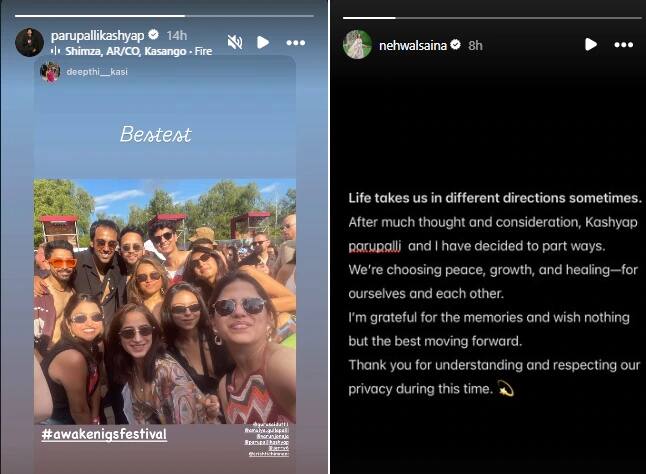Tap the verified badge beside parupallikashyap
This screenshot has height=474, width=646.
pyautogui.click(x=154, y=35)
